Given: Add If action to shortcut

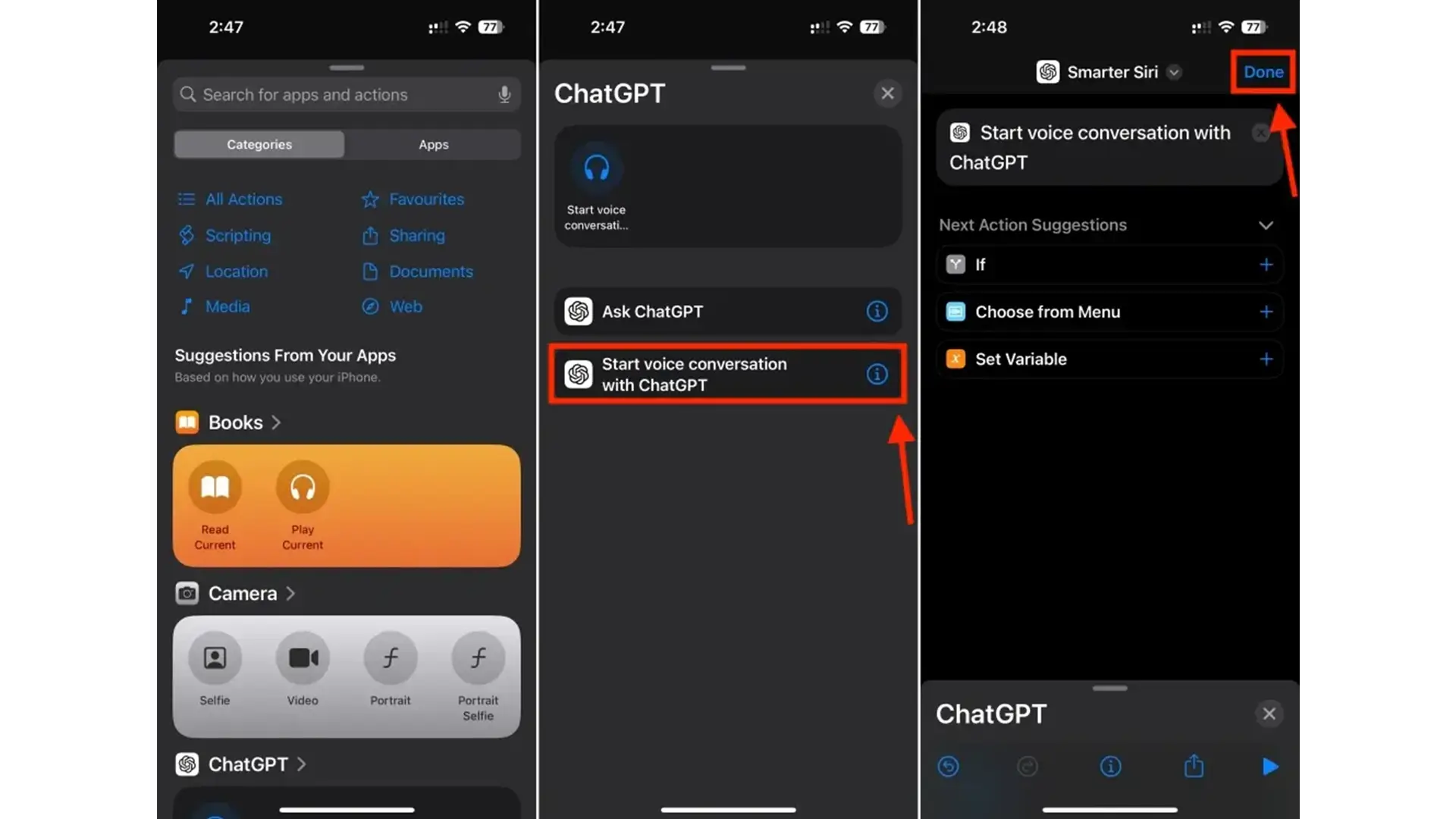Looking at the screenshot, I should coord(1264,264).
